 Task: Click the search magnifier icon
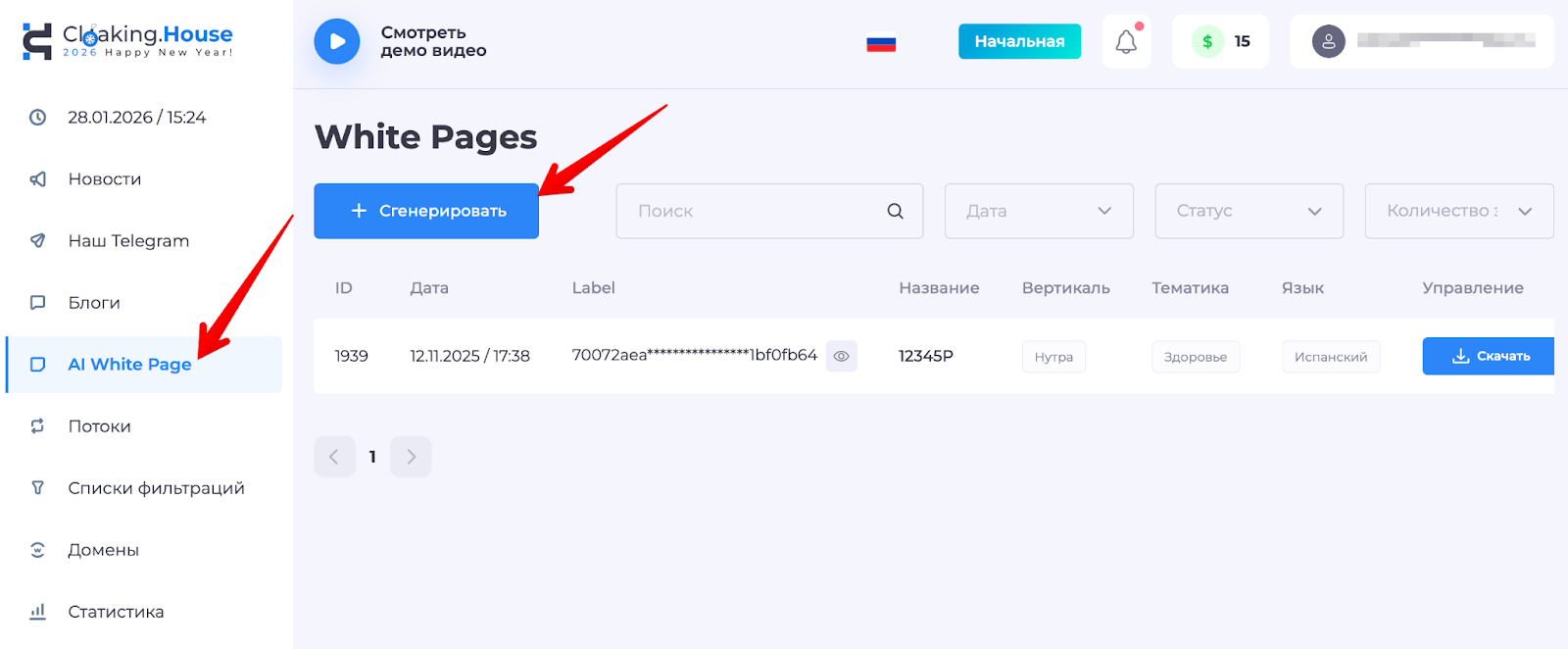click(895, 211)
